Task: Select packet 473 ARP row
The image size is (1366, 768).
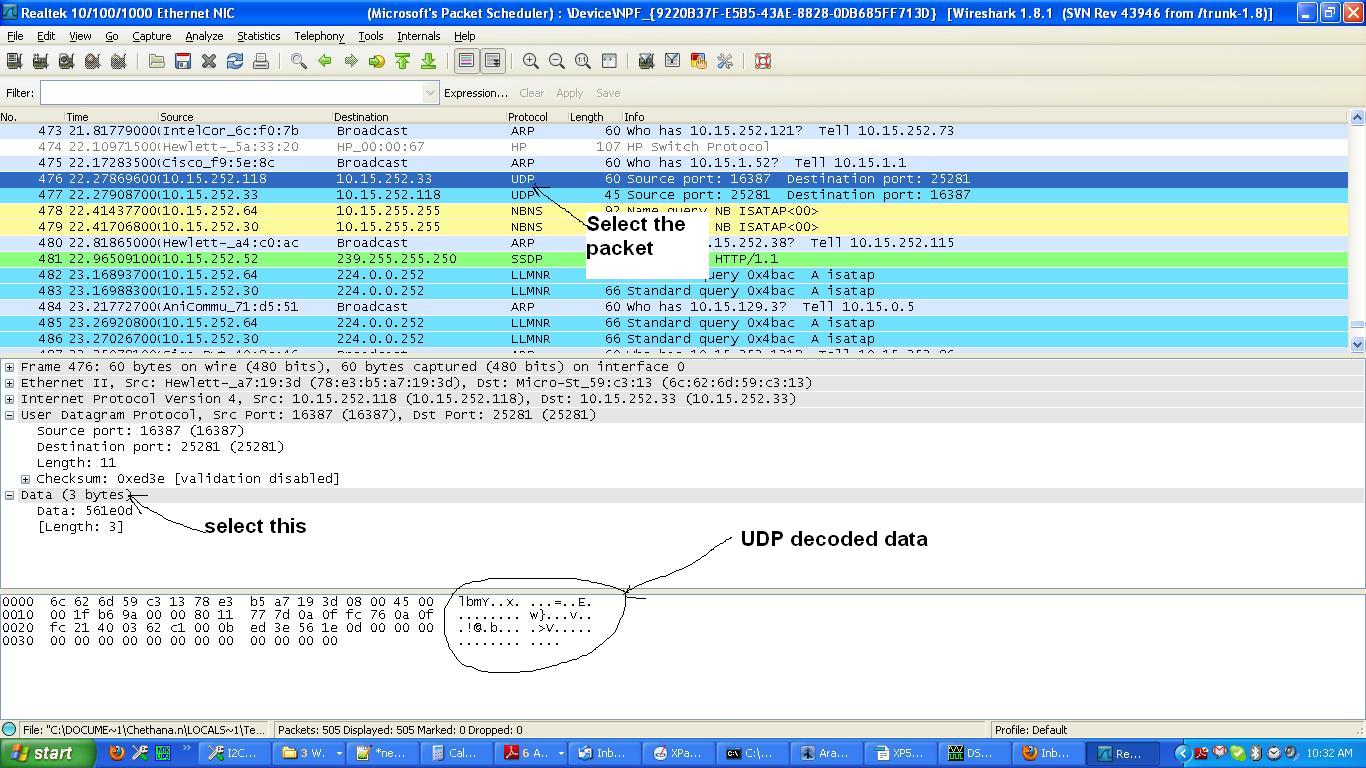Action: (x=674, y=131)
